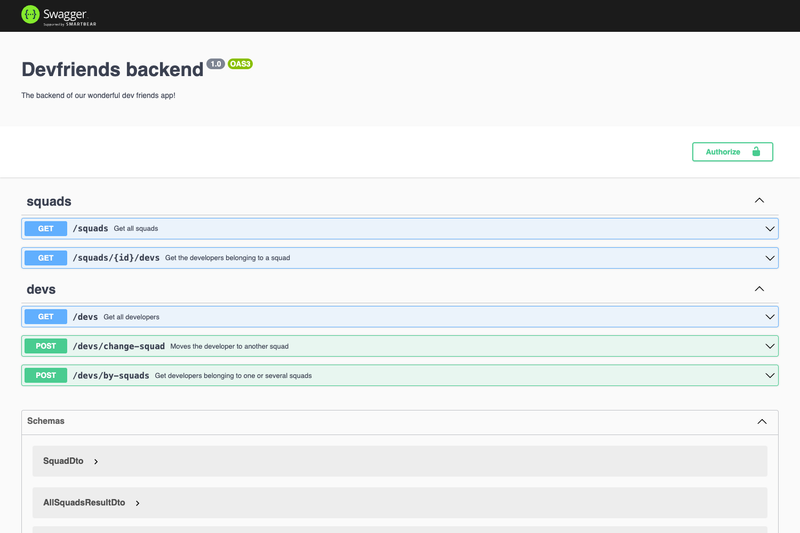Click the /devs/by-squads path link

pos(111,375)
